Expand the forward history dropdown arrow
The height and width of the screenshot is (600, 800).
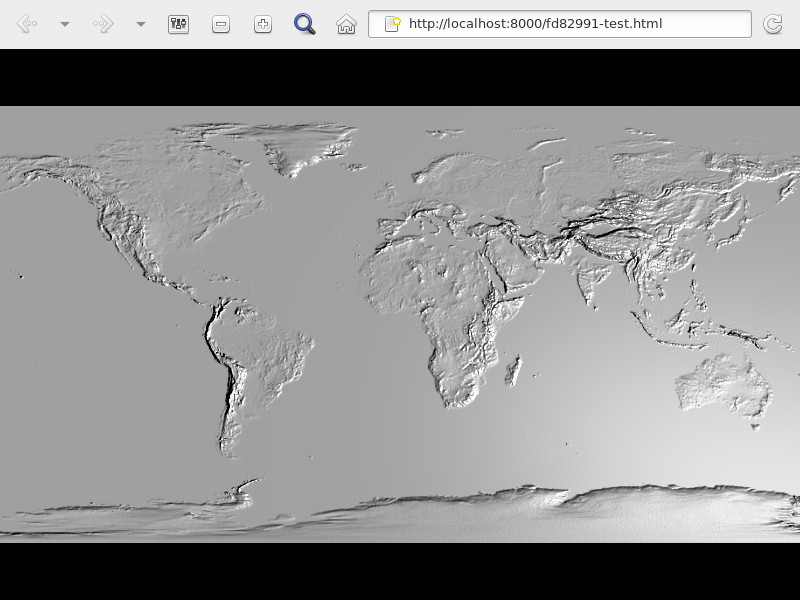[x=141, y=24]
